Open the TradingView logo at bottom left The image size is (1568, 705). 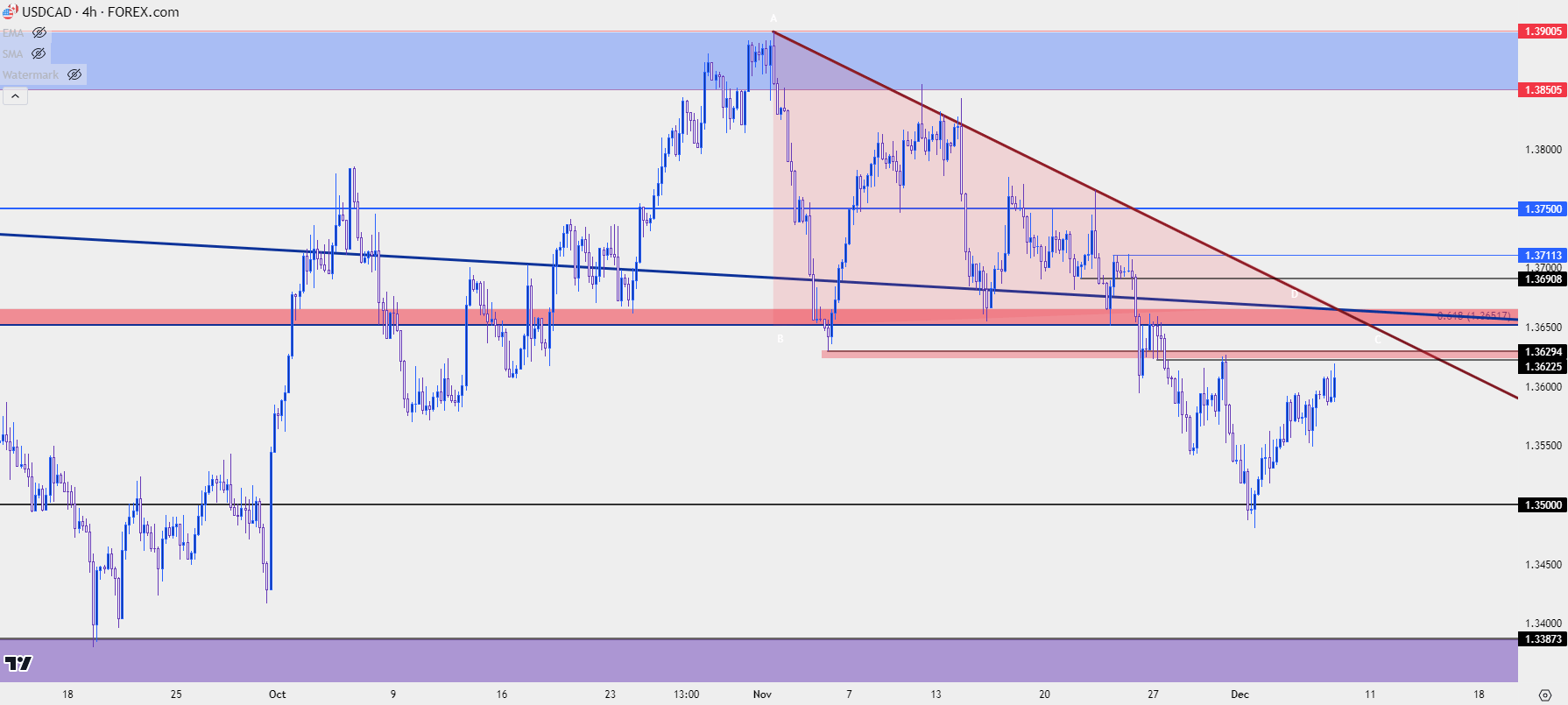click(18, 663)
